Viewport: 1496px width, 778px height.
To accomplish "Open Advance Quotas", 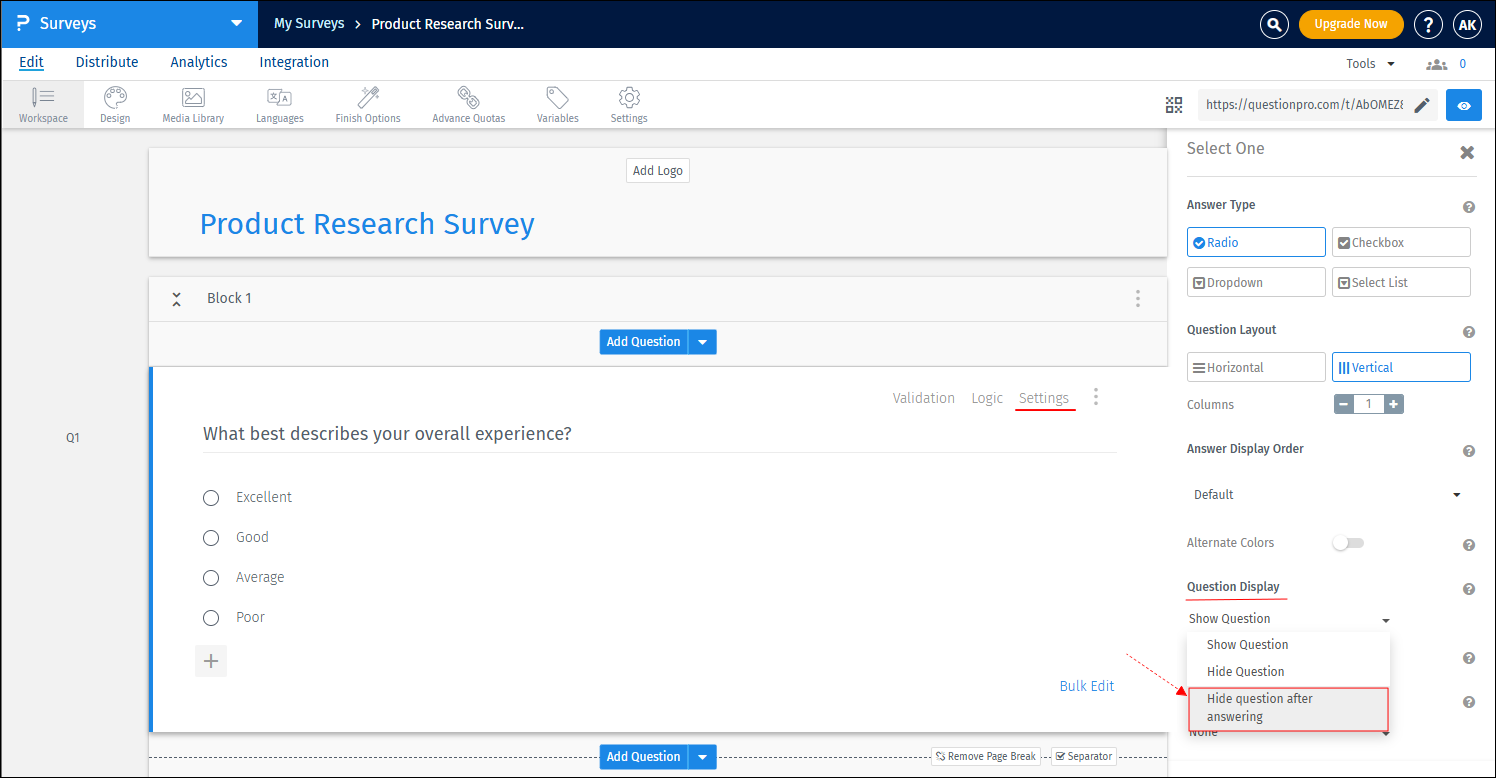I will pyautogui.click(x=467, y=103).
